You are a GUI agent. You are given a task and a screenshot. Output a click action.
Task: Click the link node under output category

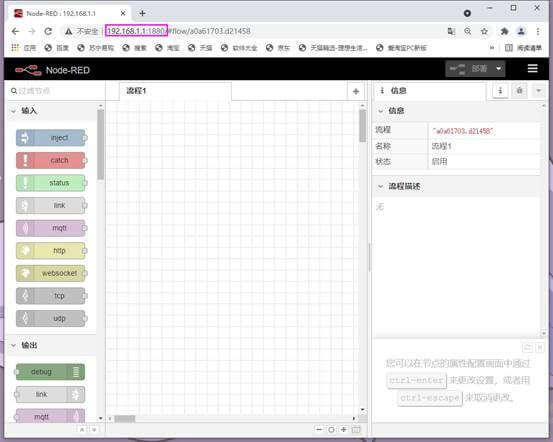[50, 395]
